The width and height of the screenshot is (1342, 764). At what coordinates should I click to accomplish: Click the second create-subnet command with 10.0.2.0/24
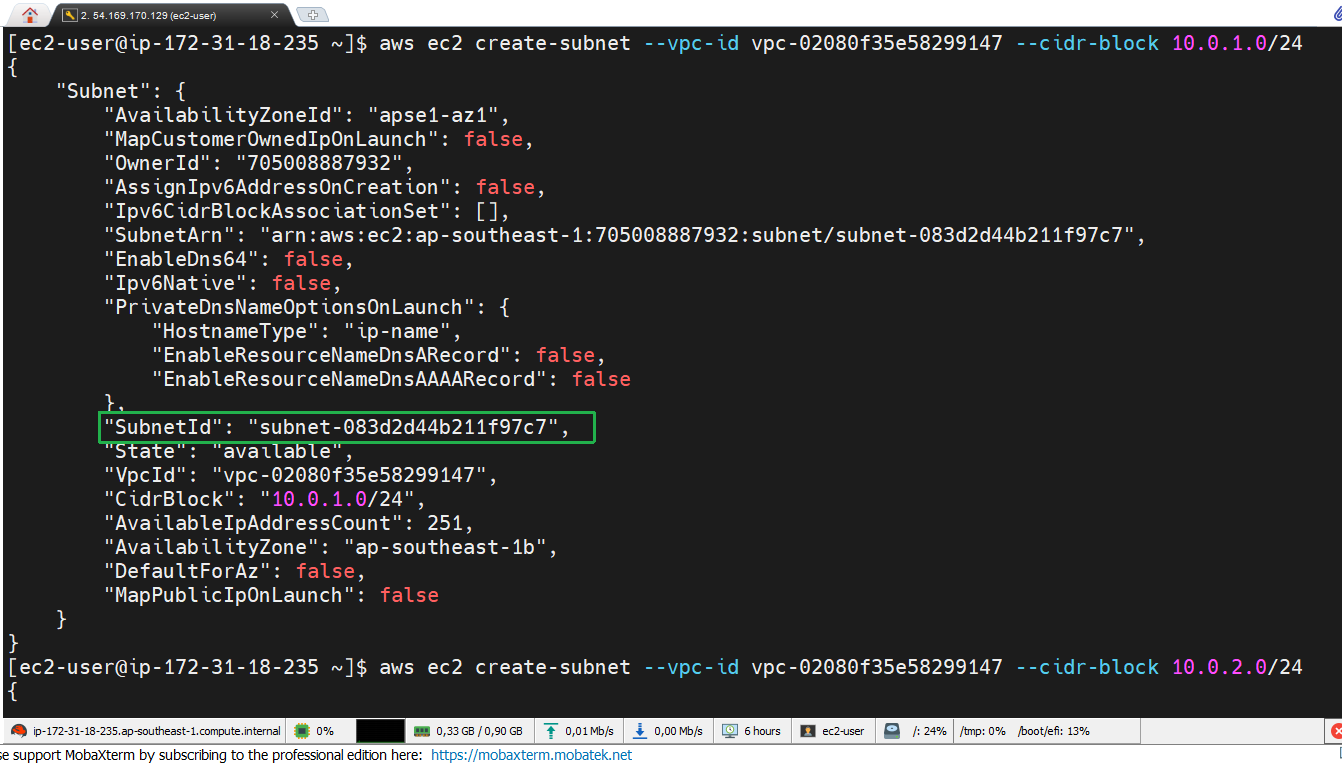coord(841,667)
